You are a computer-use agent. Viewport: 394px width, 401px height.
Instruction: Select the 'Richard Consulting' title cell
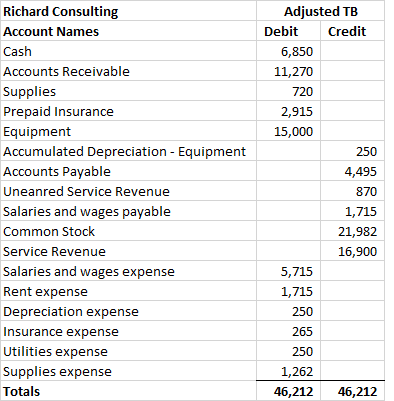128,11
